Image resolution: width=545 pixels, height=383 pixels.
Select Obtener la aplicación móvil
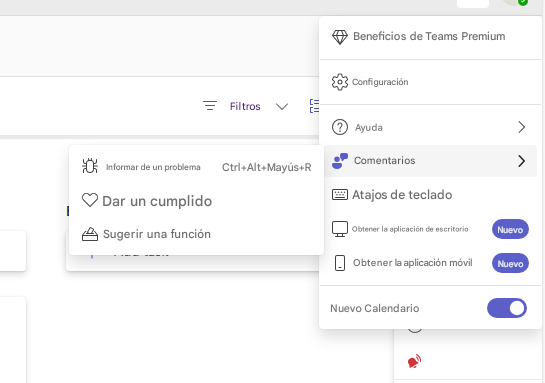pyautogui.click(x=430, y=263)
